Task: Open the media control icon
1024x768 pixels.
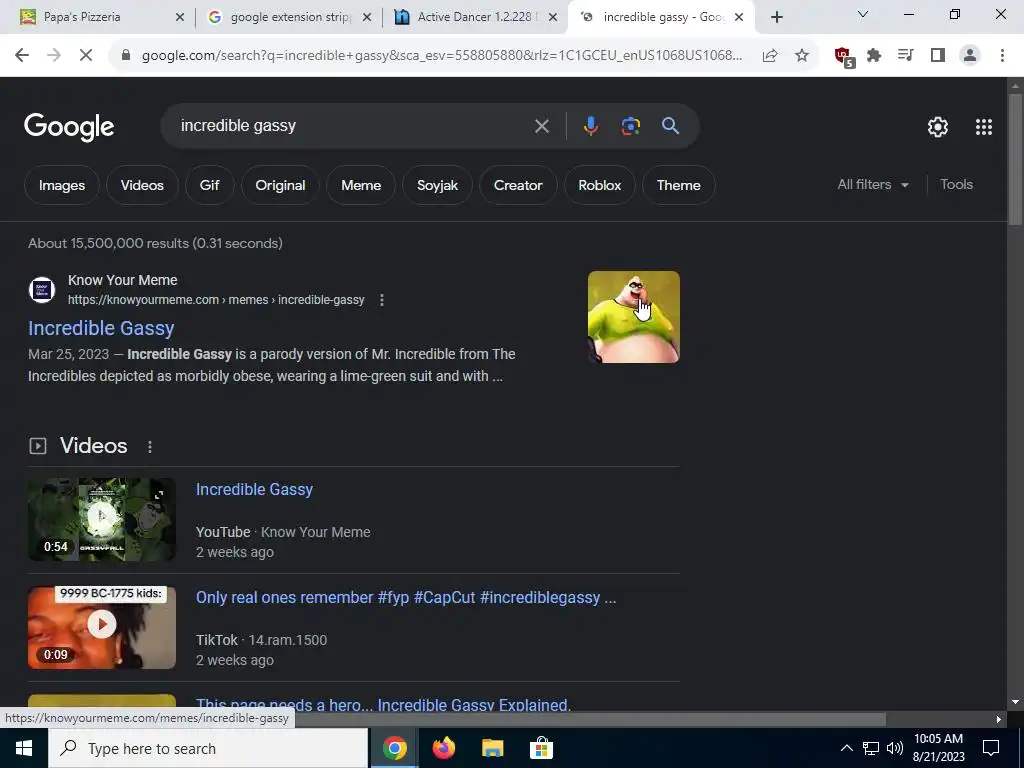Action: click(906, 56)
